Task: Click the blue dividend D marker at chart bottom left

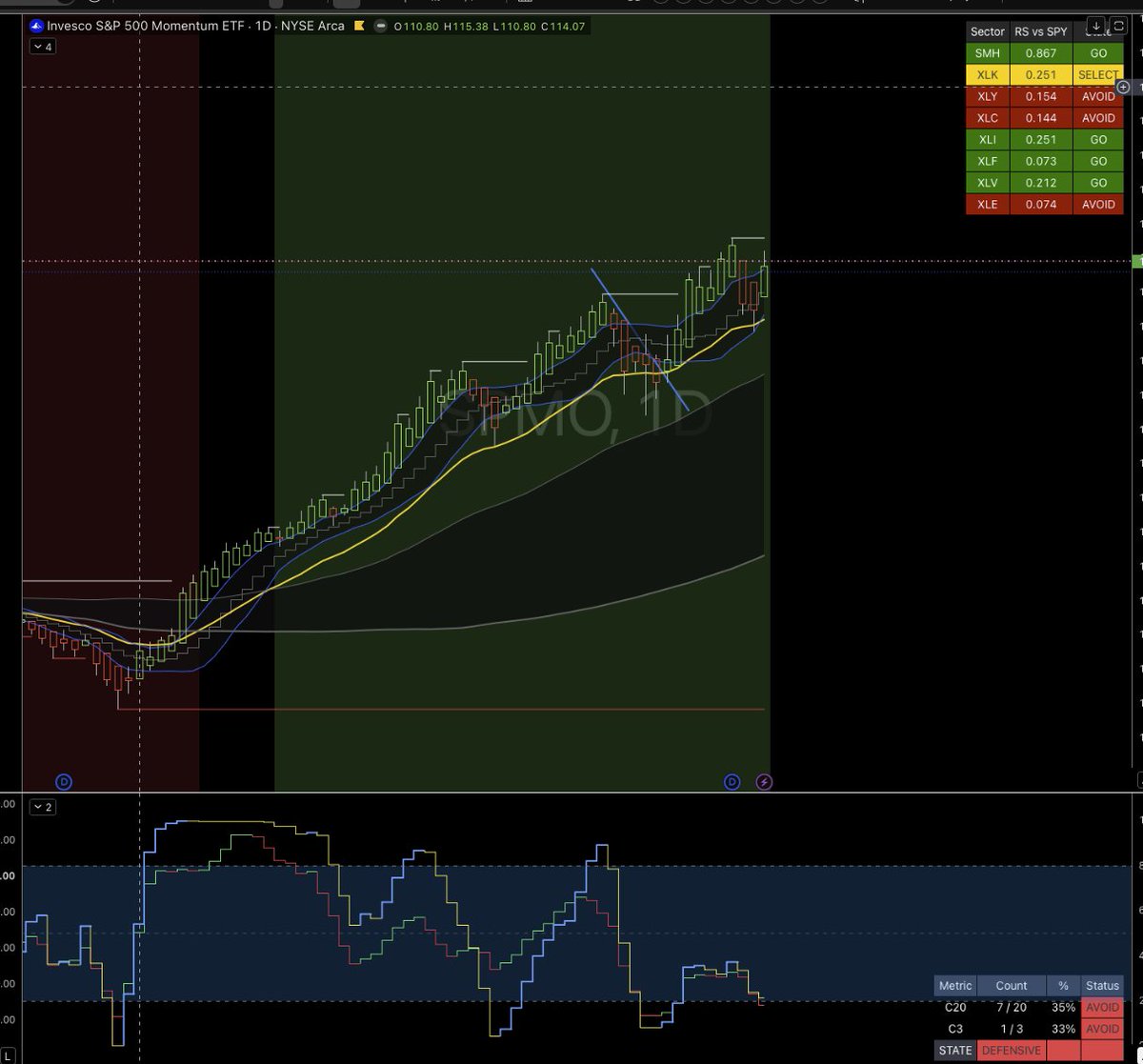Action: coord(64,782)
